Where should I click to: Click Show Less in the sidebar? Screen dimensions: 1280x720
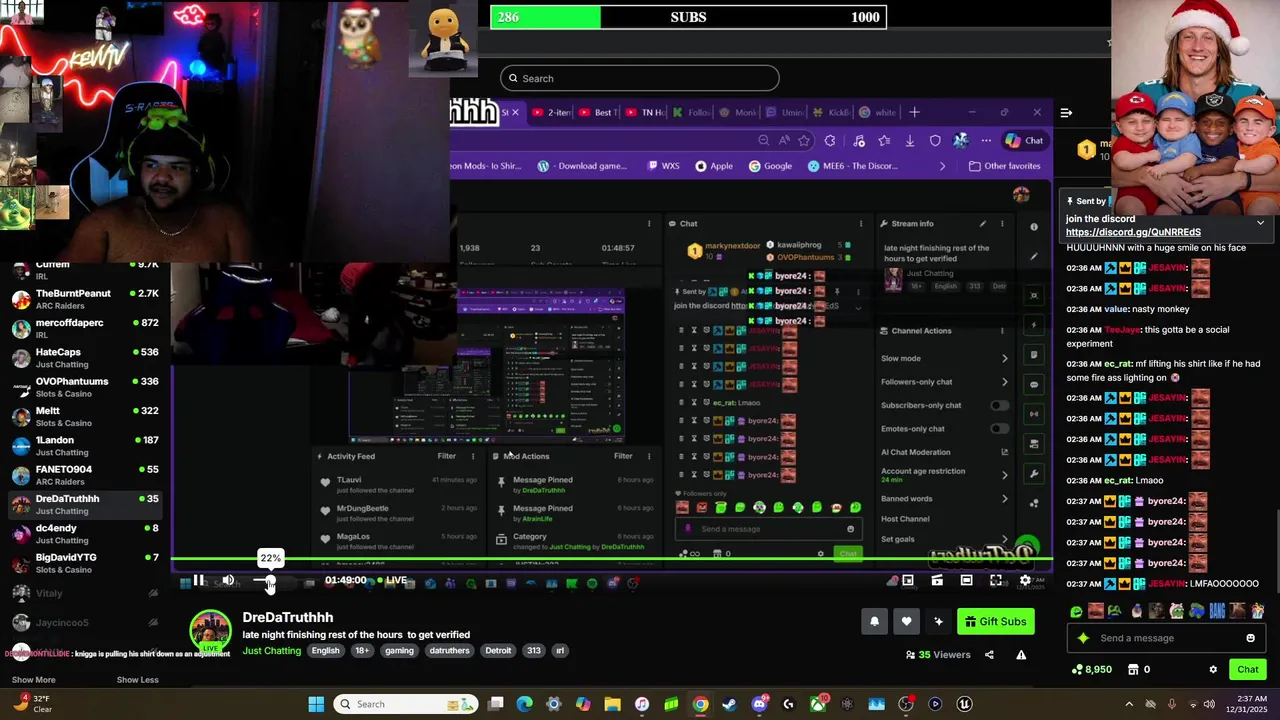click(x=137, y=680)
